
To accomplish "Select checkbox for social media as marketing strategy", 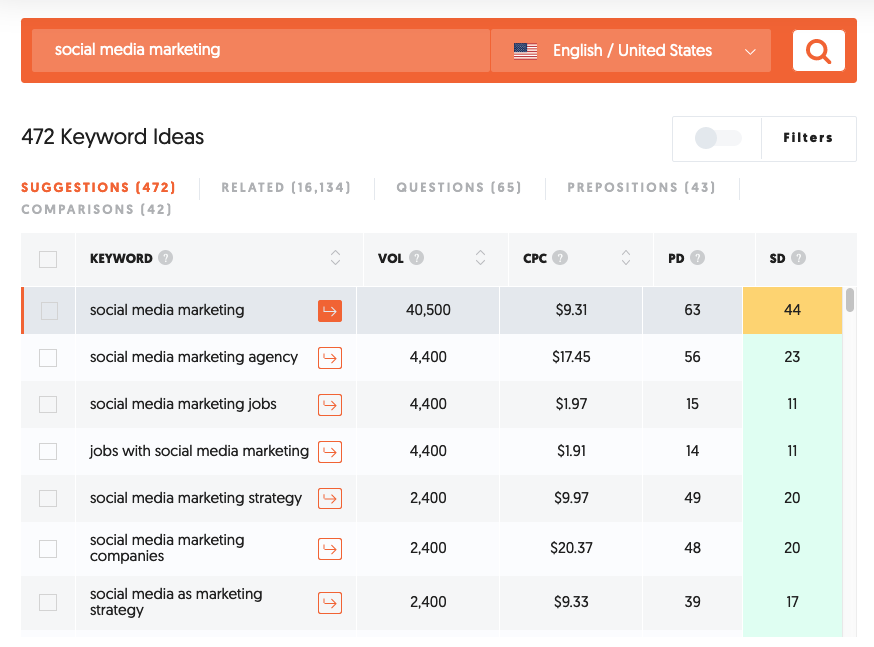I will tap(48, 602).
